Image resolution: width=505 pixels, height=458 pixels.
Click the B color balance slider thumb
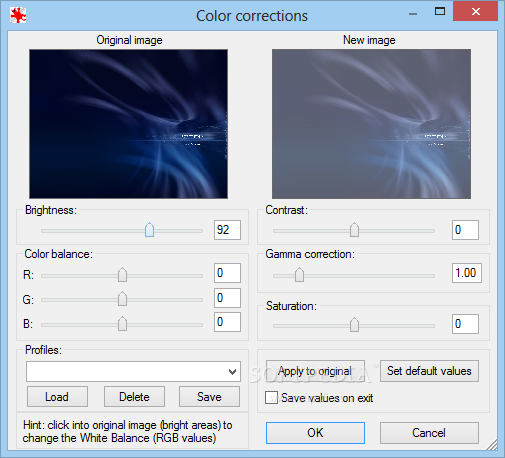(122, 324)
